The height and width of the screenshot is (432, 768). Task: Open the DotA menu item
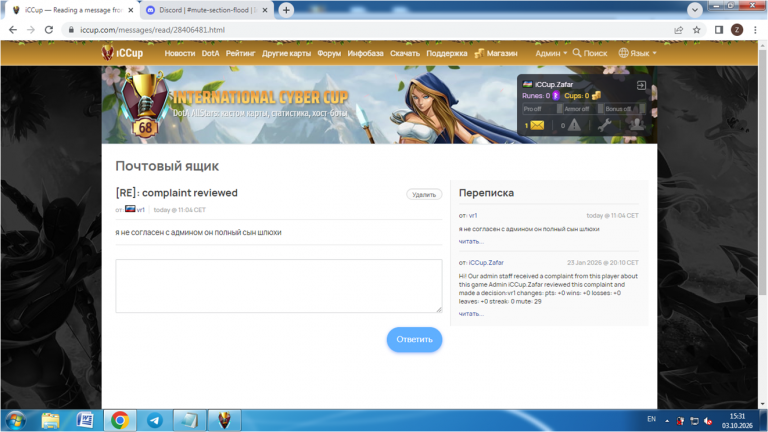pyautogui.click(x=211, y=53)
